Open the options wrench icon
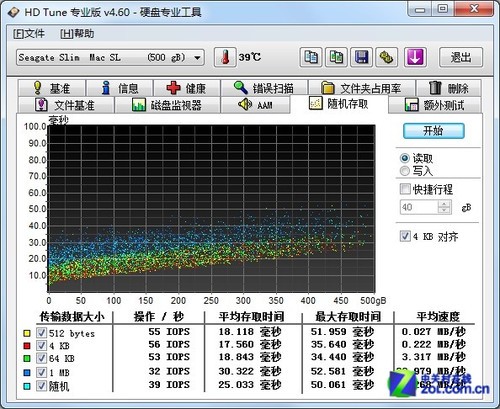 387,57
